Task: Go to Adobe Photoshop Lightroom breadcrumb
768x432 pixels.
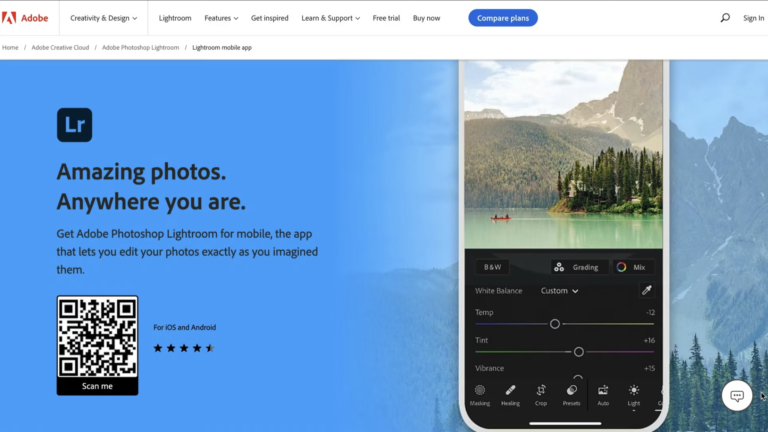Action: tap(141, 48)
